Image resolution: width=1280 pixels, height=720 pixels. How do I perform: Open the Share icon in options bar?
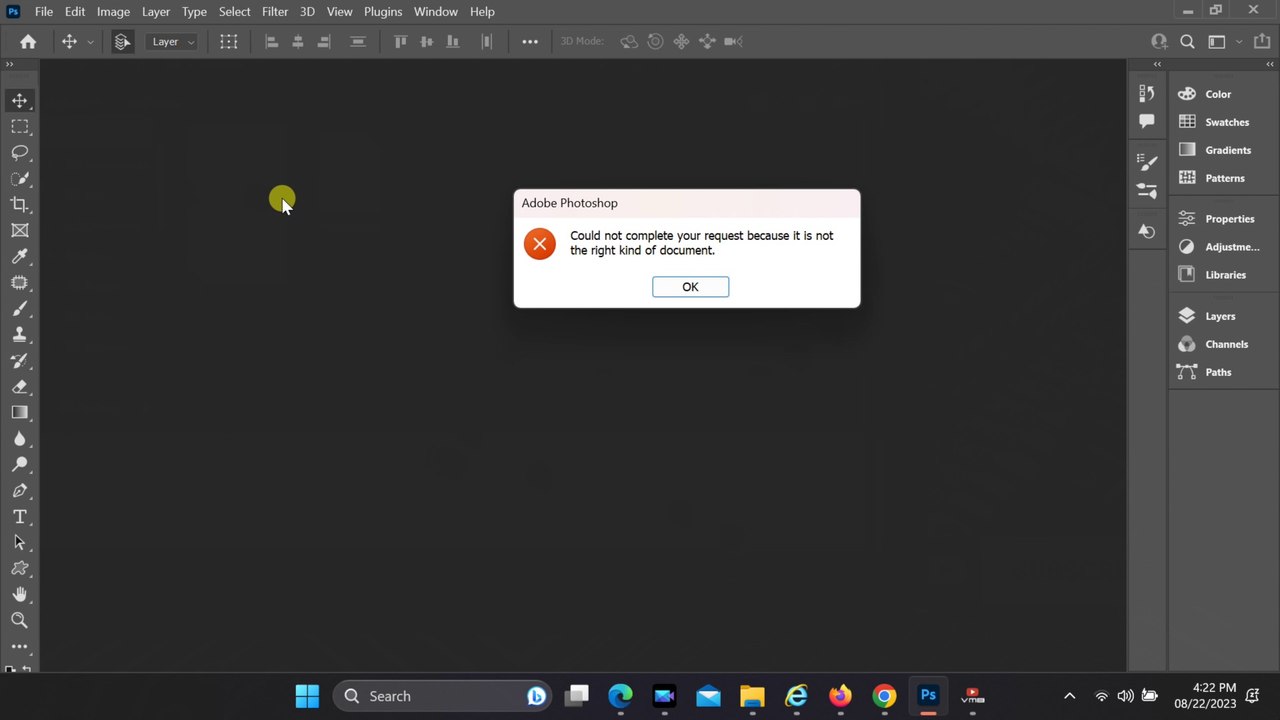(x=1262, y=41)
